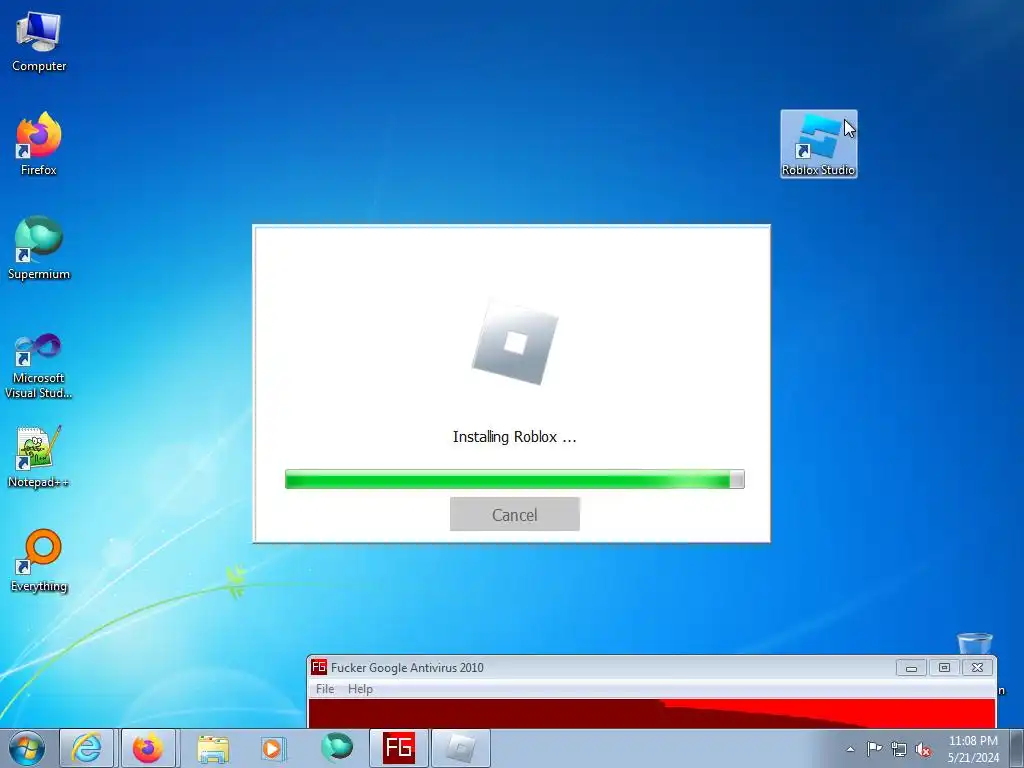Click the Show desktop strip on the taskbar

point(1017,748)
